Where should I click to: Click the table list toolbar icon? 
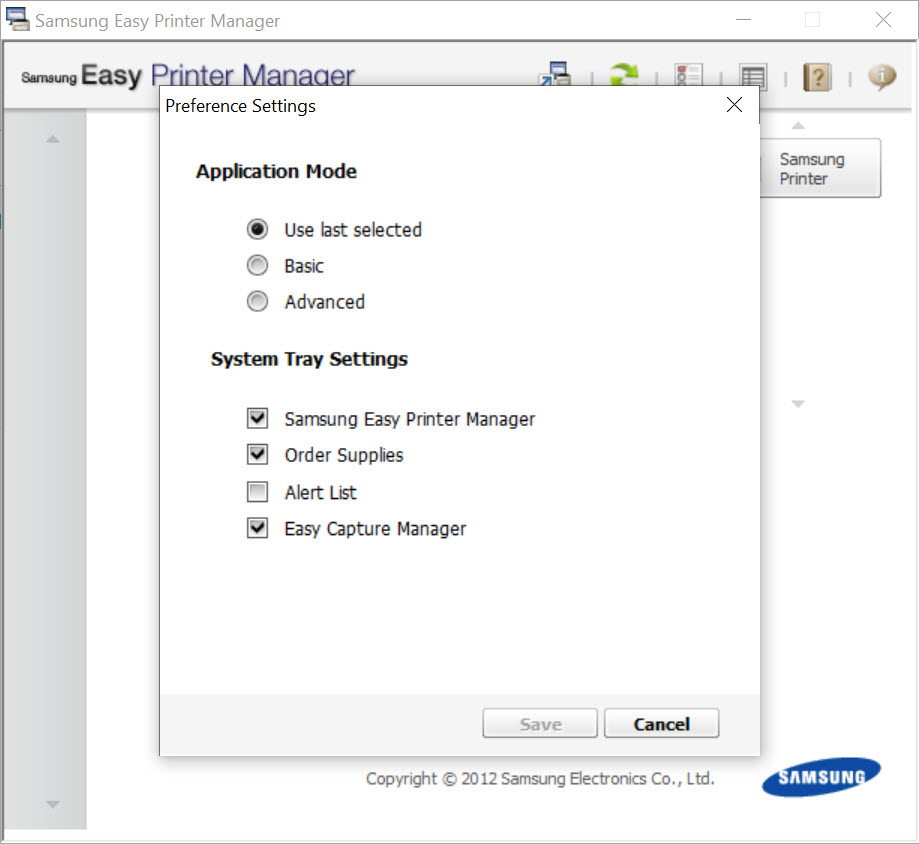point(753,76)
